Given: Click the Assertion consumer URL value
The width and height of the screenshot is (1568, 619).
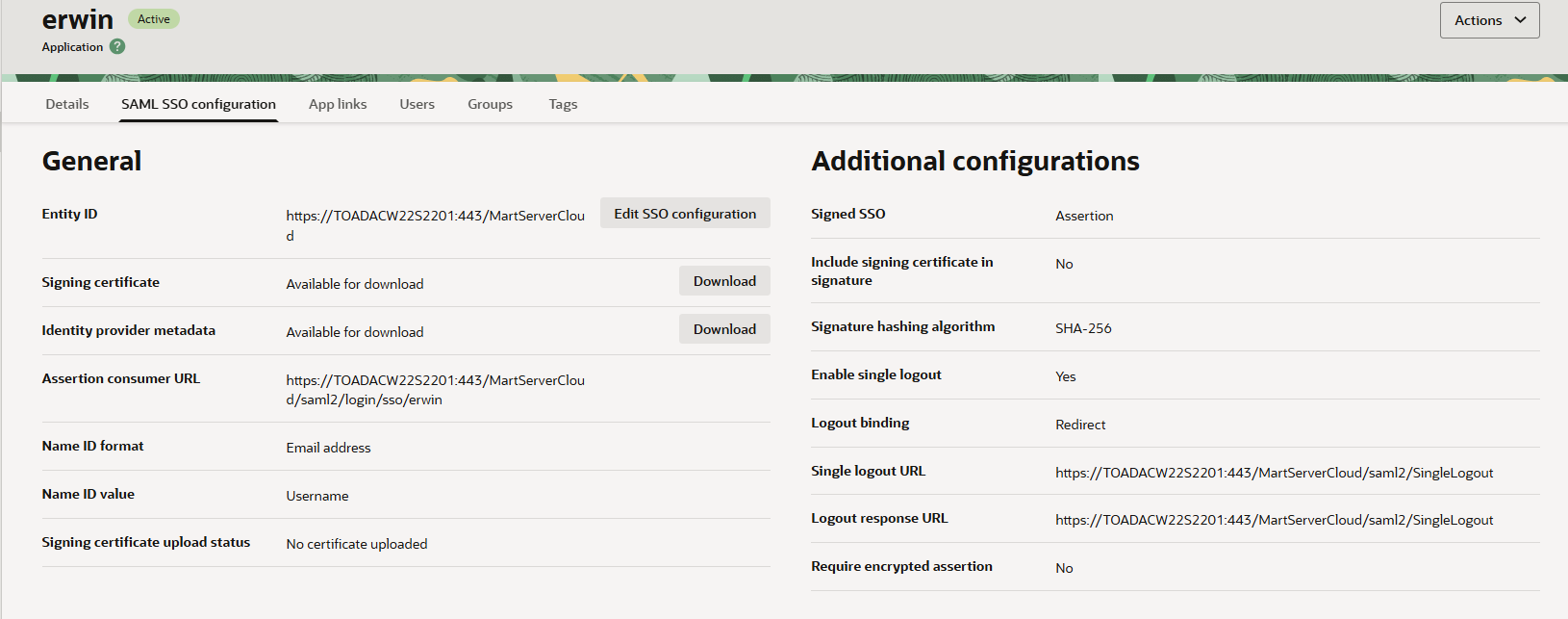Looking at the screenshot, I should (435, 381).
